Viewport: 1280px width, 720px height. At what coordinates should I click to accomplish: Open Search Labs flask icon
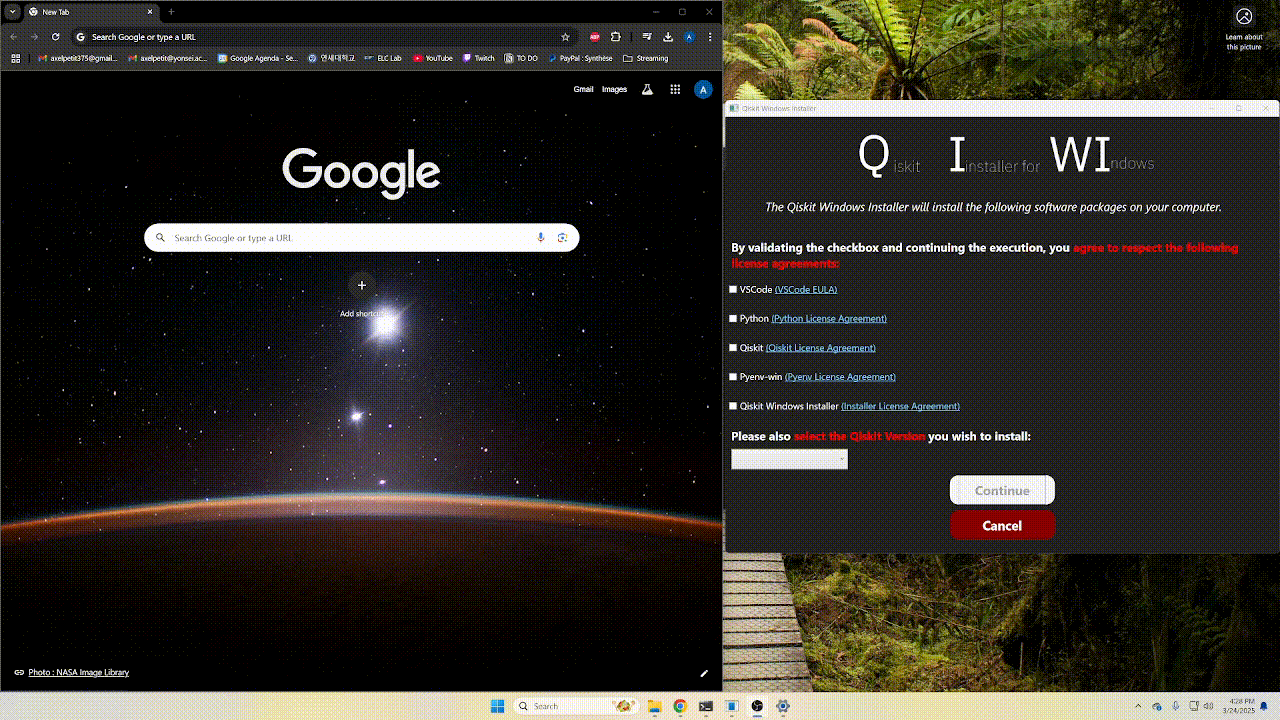coord(647,89)
